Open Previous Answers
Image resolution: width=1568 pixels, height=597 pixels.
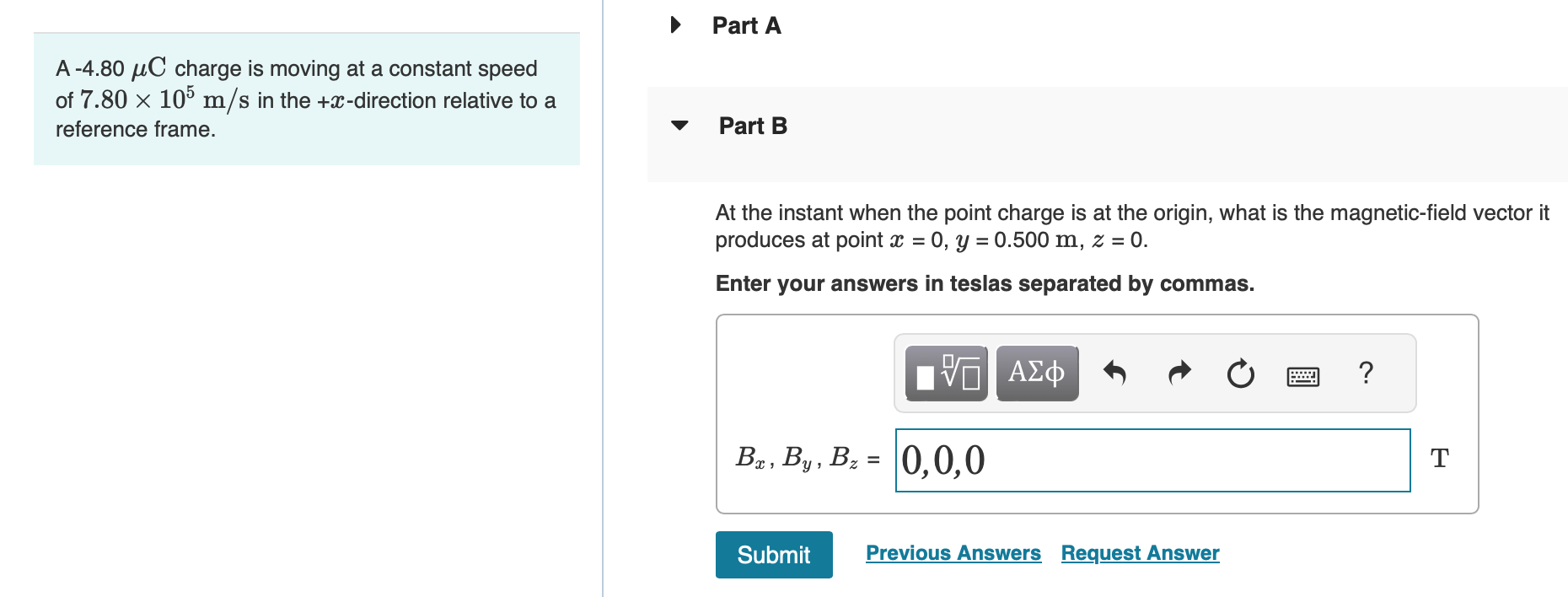(953, 552)
